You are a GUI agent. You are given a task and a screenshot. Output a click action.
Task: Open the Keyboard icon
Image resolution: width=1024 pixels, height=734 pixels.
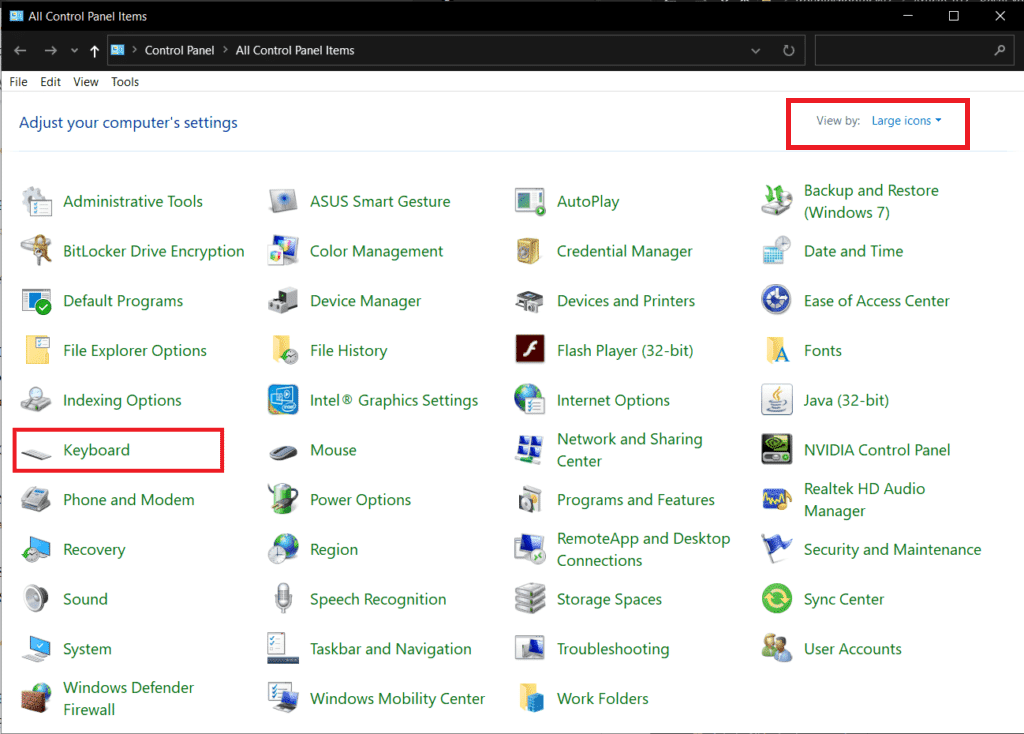point(37,452)
